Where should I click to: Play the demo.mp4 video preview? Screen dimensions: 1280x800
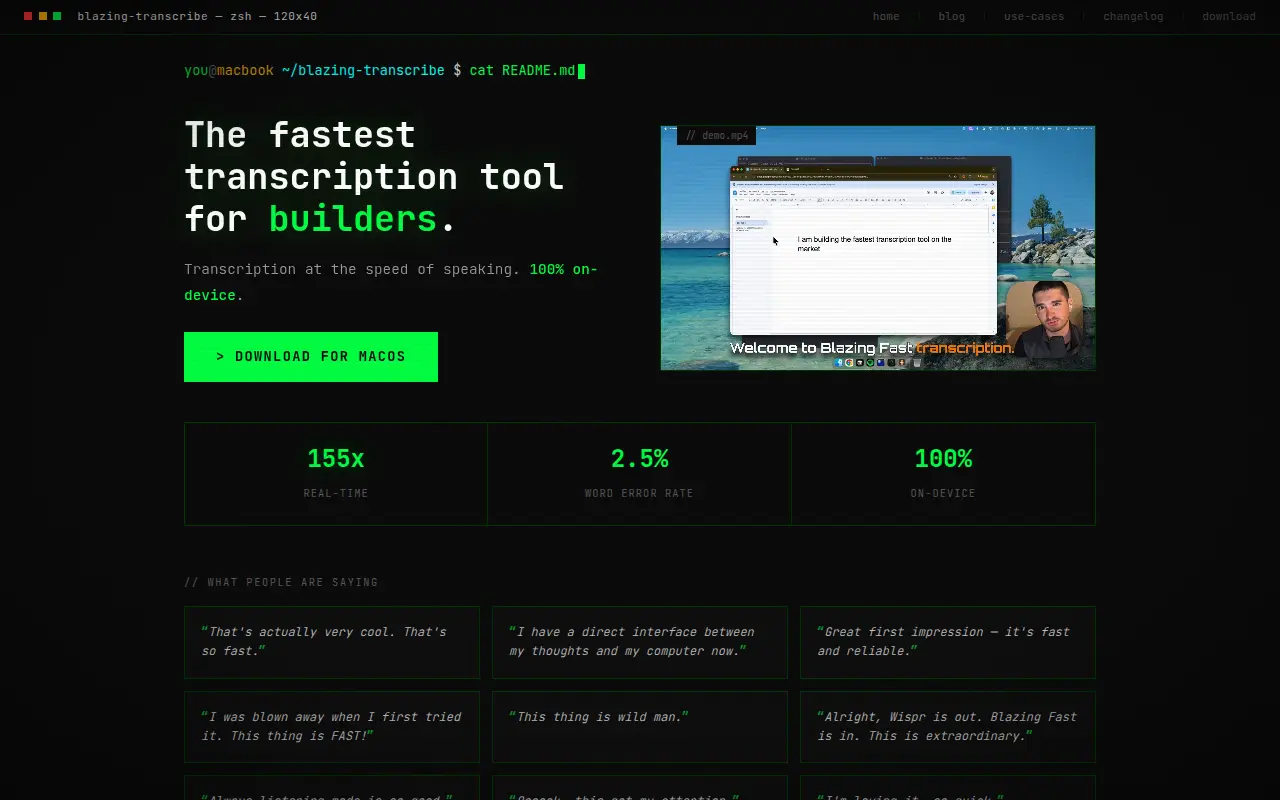pyautogui.click(x=878, y=248)
